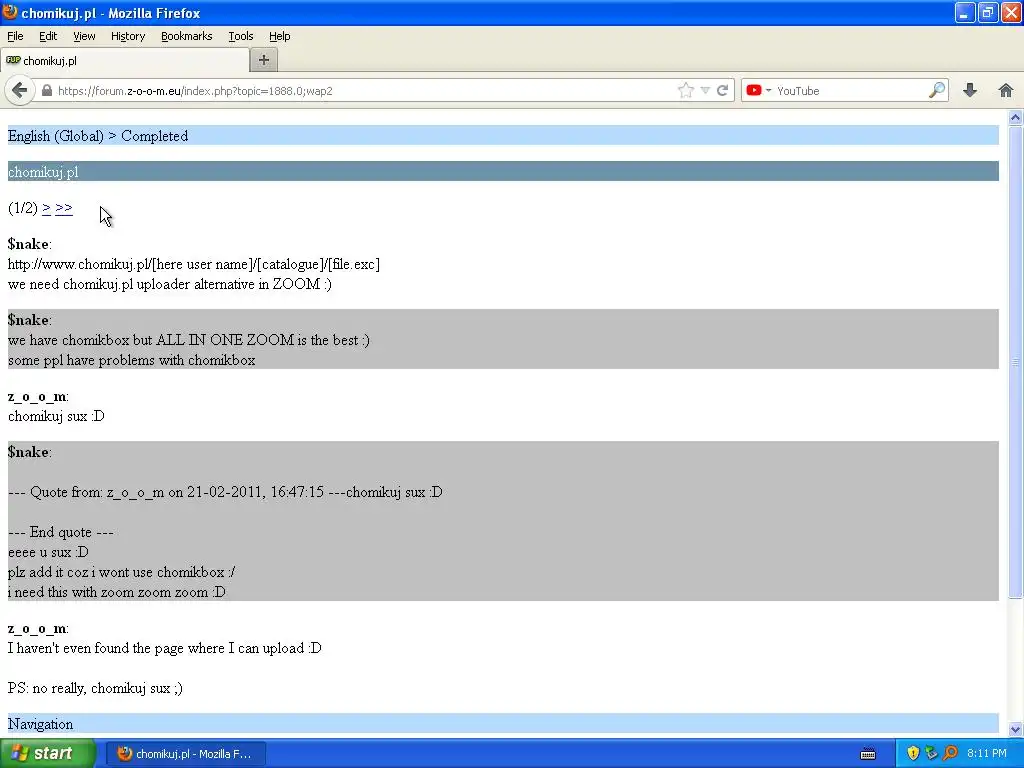This screenshot has width=1024, height=768.
Task: Click the text 'chomikuj sux :D' reply
Action: tap(56, 416)
